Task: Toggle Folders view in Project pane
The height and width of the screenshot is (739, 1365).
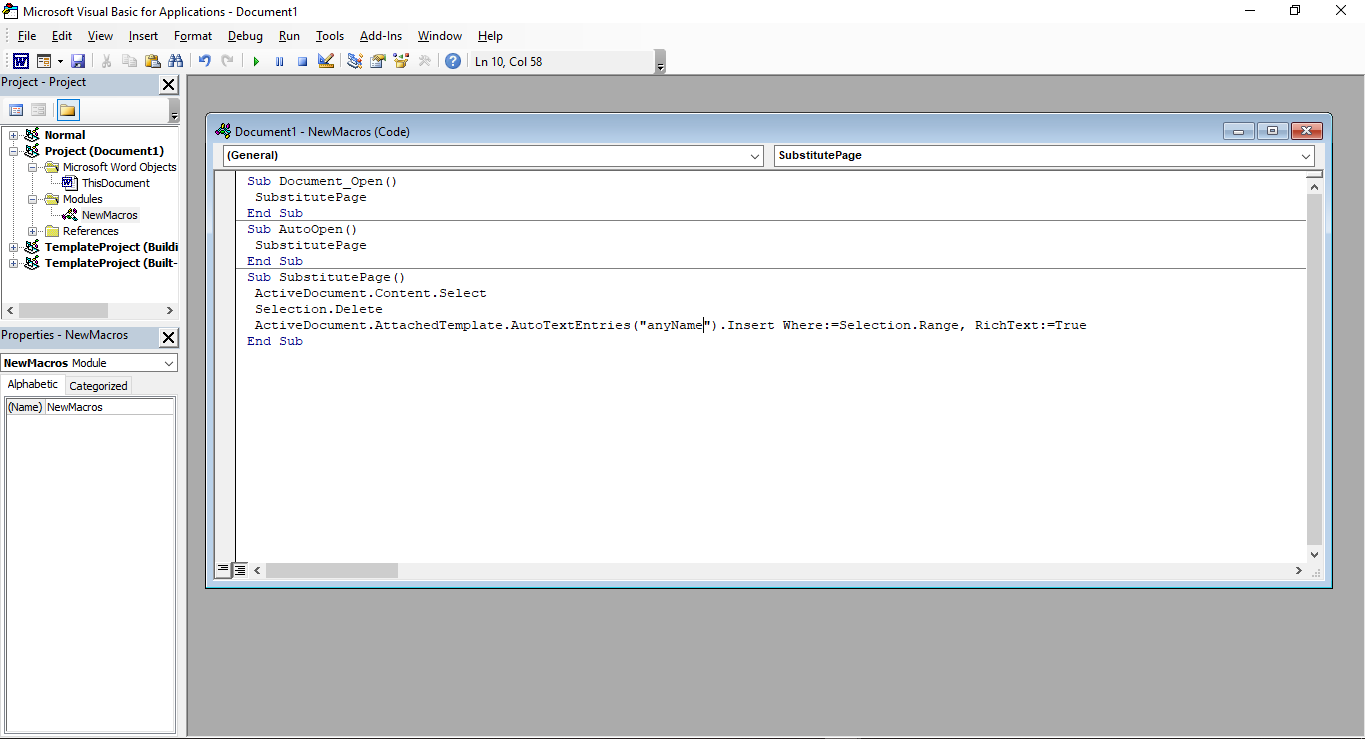Action: coord(67,110)
